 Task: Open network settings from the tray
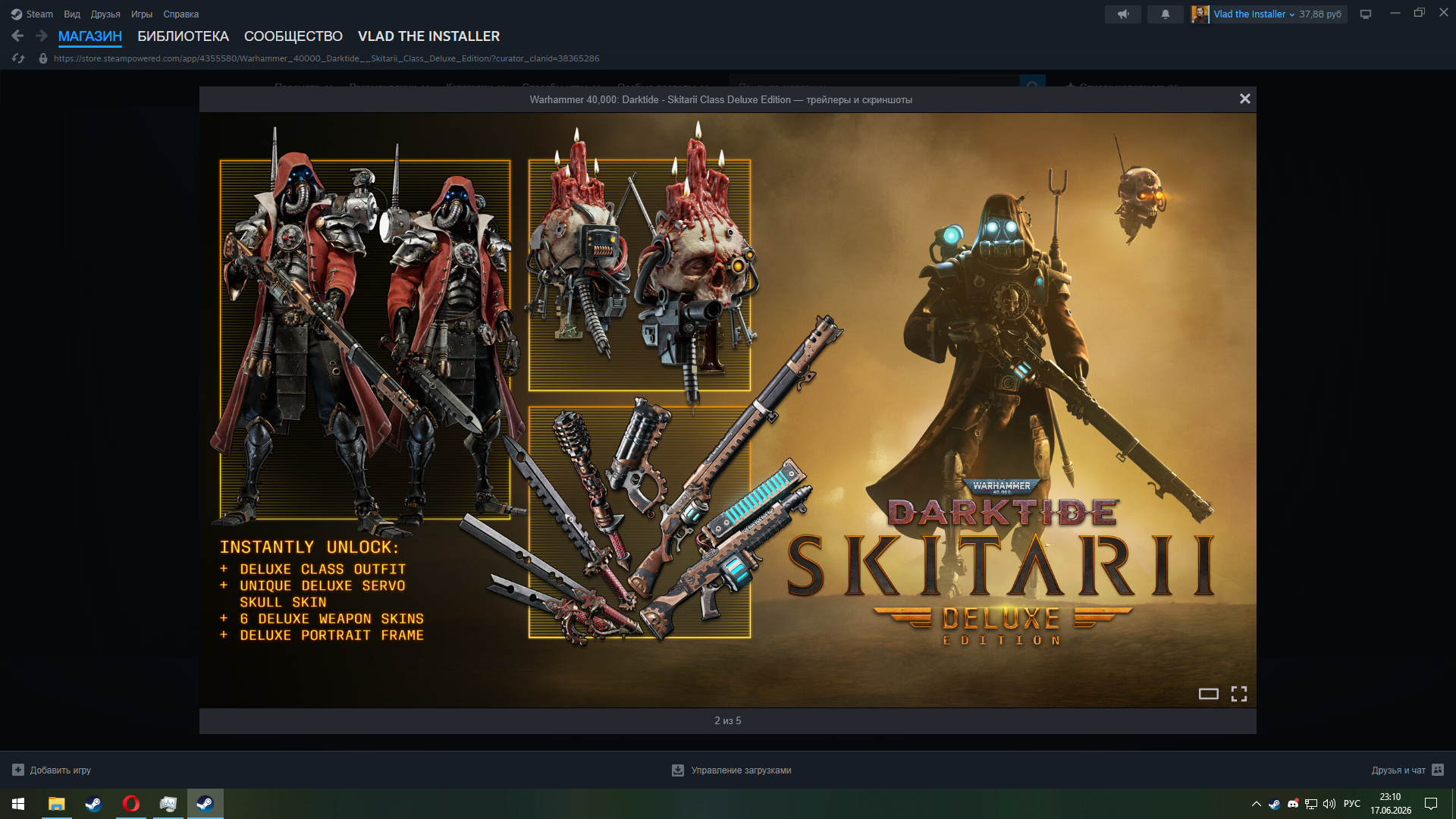pyautogui.click(x=1311, y=804)
